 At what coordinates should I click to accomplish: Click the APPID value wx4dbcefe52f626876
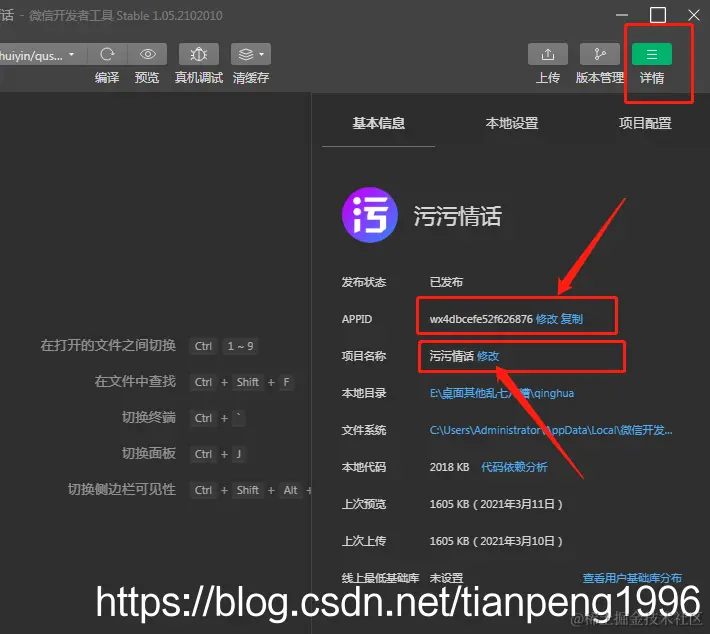point(481,319)
